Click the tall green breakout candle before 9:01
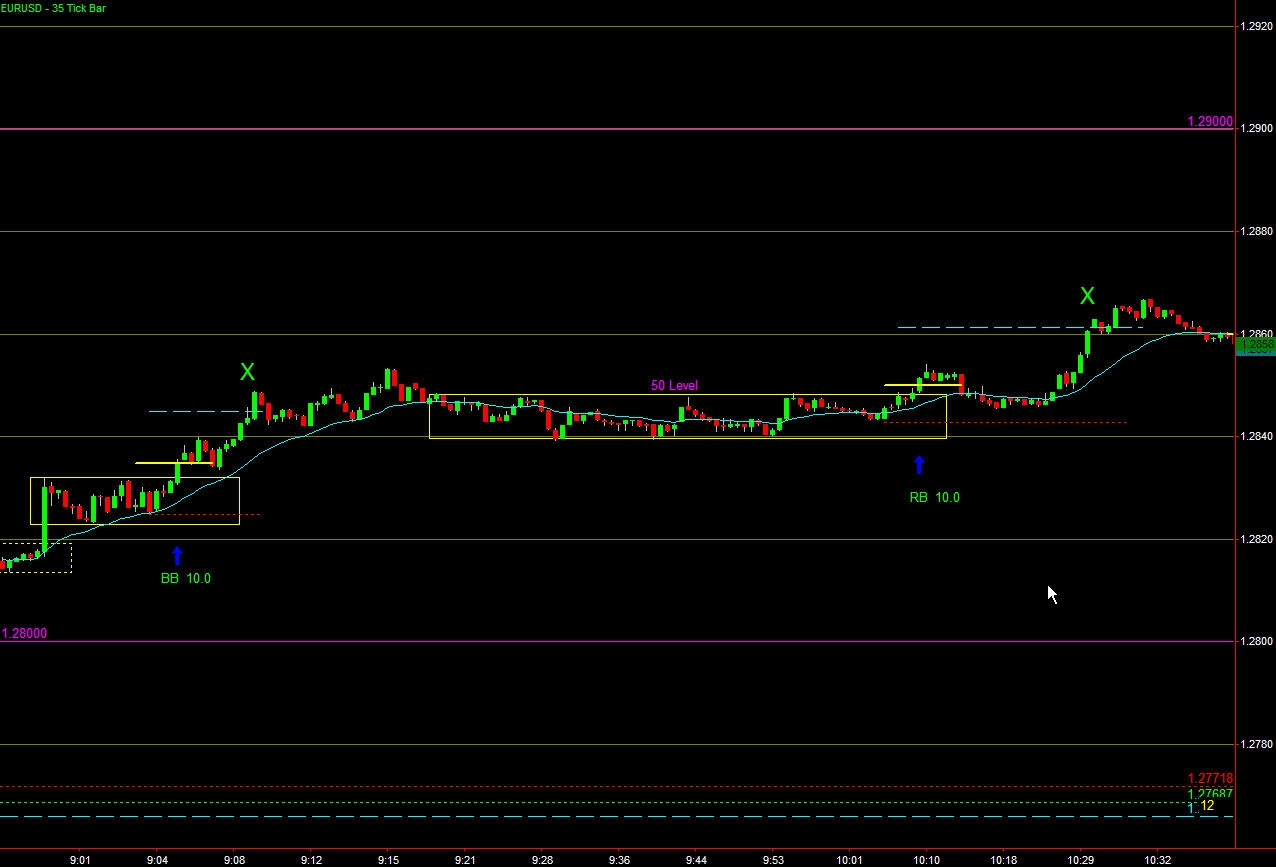The image size is (1276, 867). pyautogui.click(x=44, y=517)
